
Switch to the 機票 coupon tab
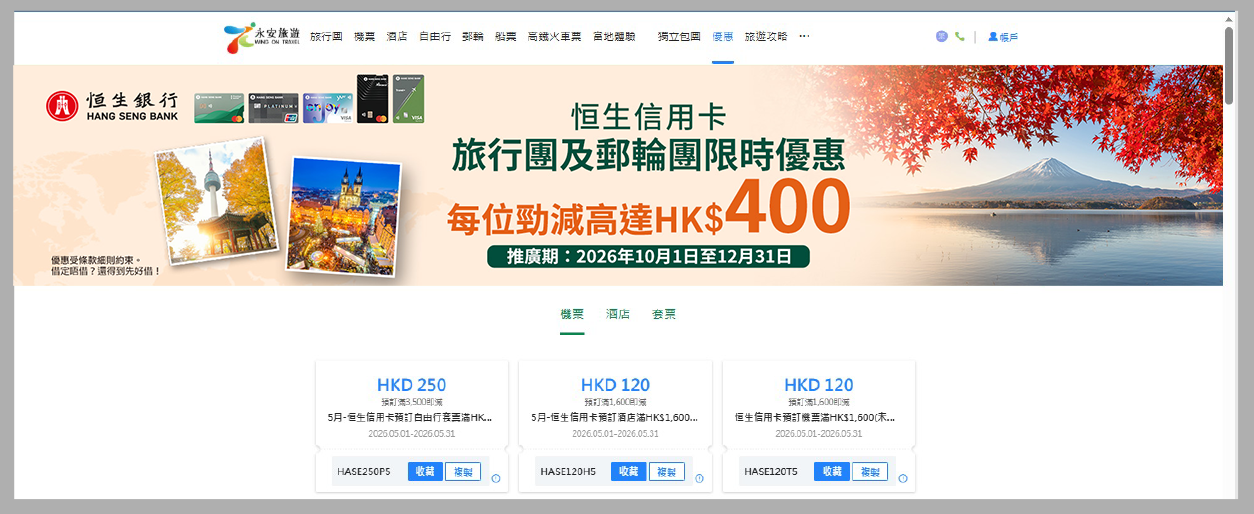click(572, 314)
